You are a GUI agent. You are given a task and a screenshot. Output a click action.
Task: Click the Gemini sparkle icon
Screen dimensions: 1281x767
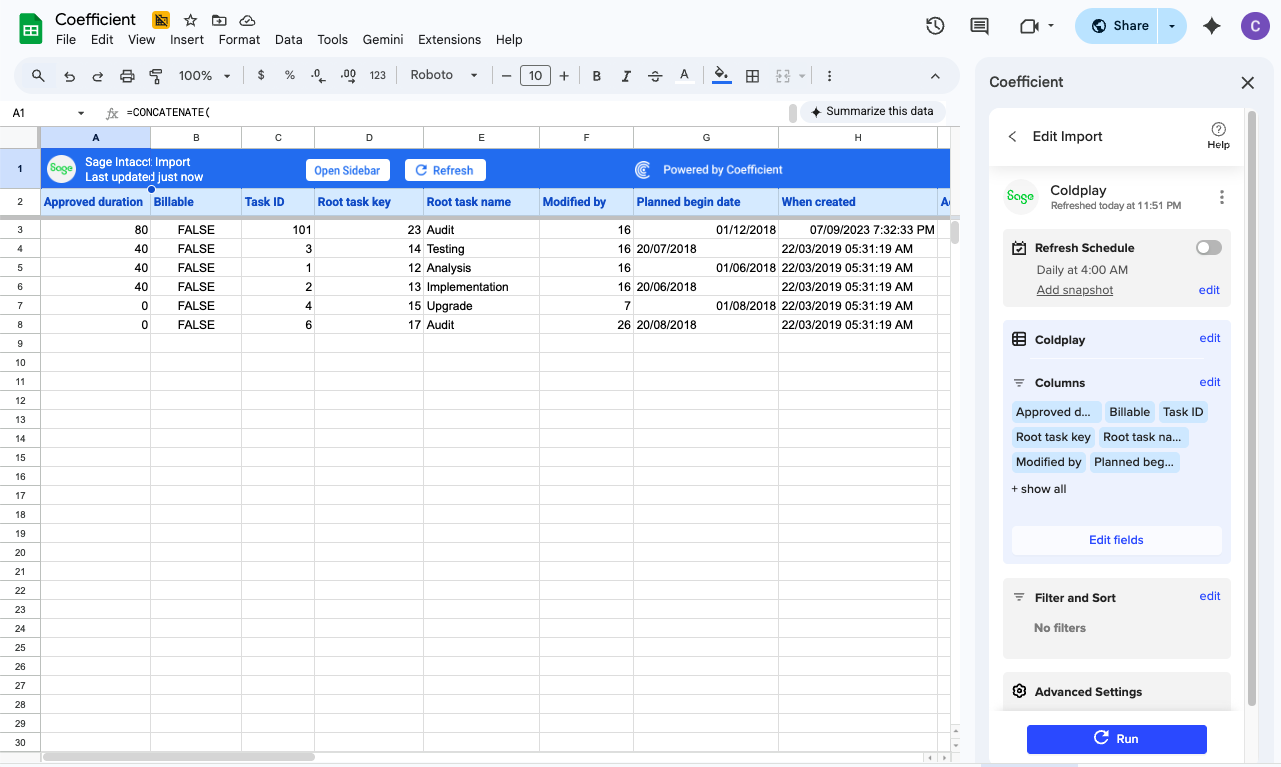1212,26
